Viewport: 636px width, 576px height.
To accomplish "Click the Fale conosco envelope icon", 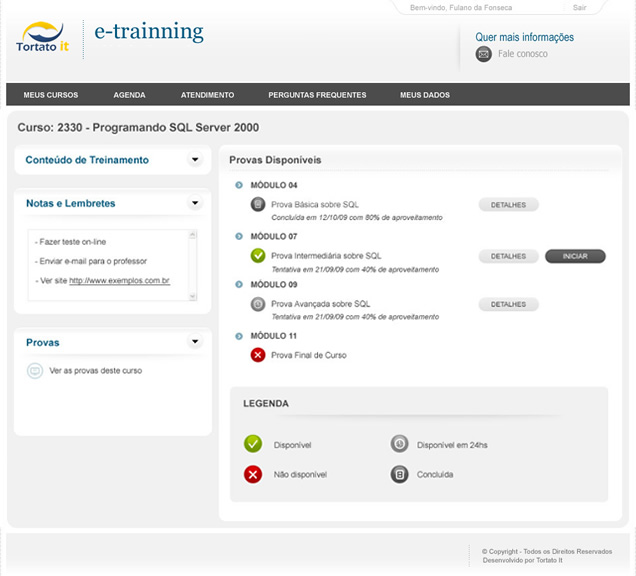I will coord(483,54).
